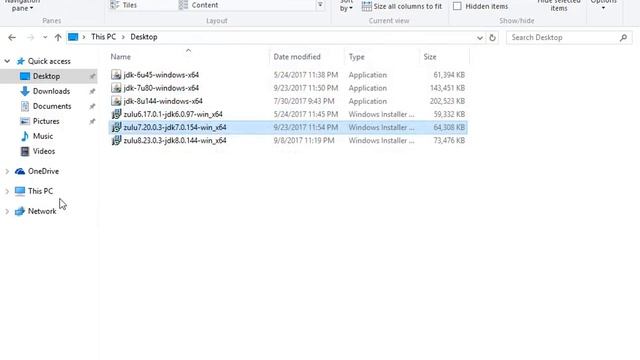Collapse the Quick access tree

(x=7, y=61)
